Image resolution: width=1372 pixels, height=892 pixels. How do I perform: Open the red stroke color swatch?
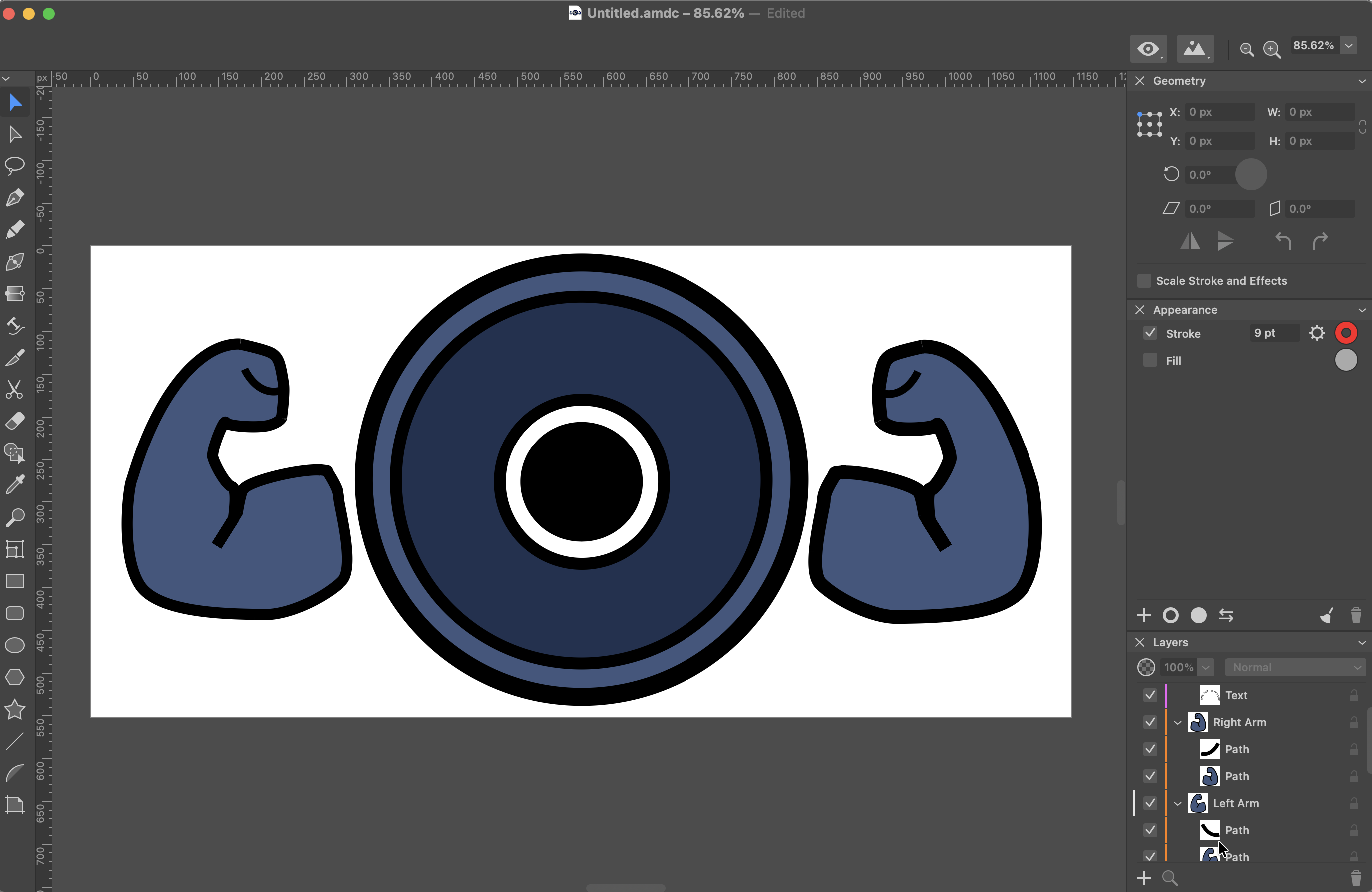point(1346,333)
